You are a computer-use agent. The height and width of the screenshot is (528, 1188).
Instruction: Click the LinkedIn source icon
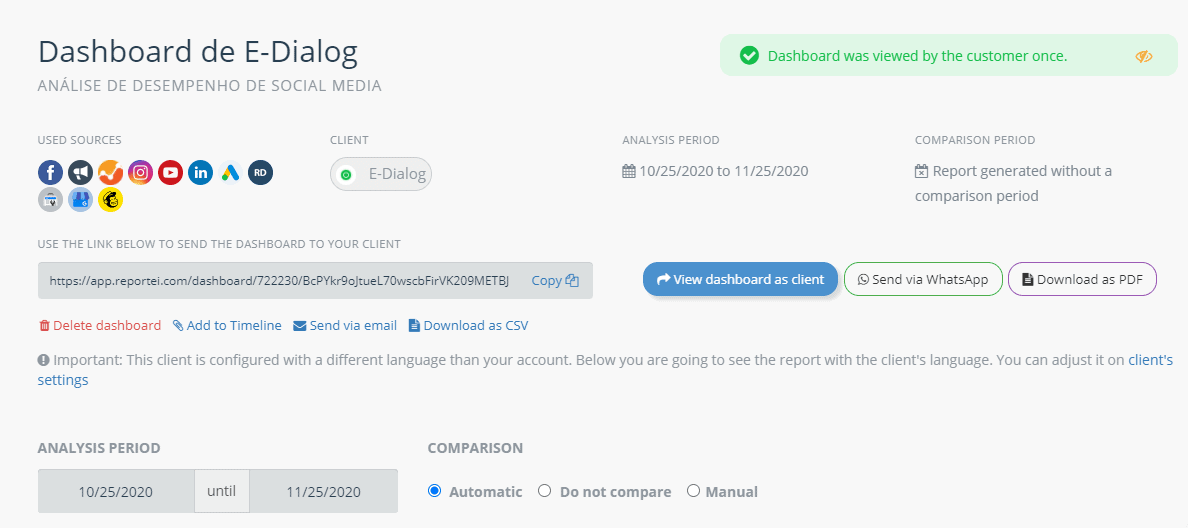pos(201,173)
